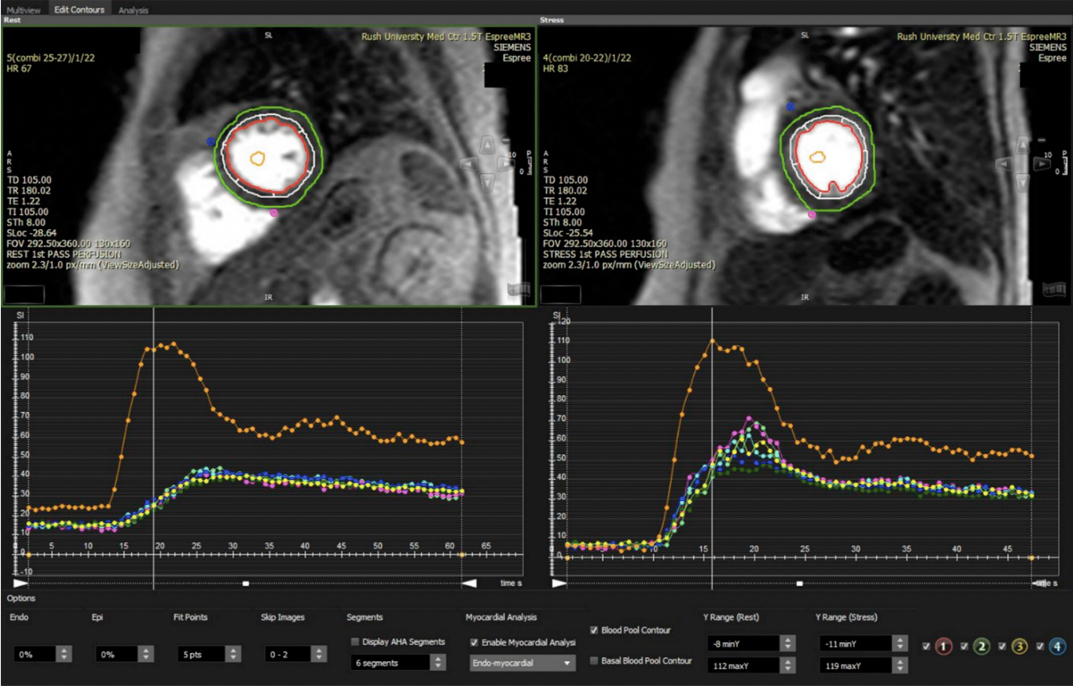Image resolution: width=1073 pixels, height=686 pixels.
Task: Enable Display AHA Segments checkbox
Action: click(x=355, y=642)
